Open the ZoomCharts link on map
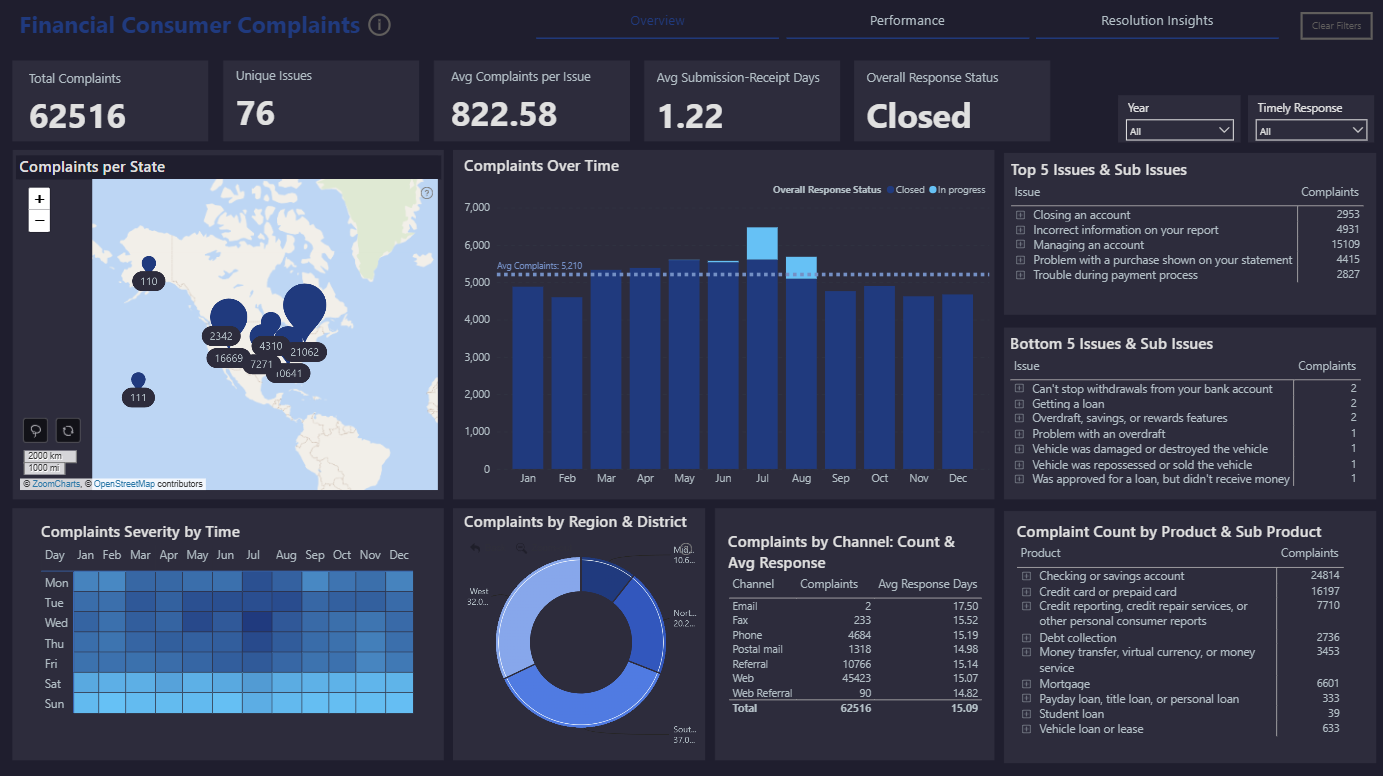1383x776 pixels. (56, 484)
